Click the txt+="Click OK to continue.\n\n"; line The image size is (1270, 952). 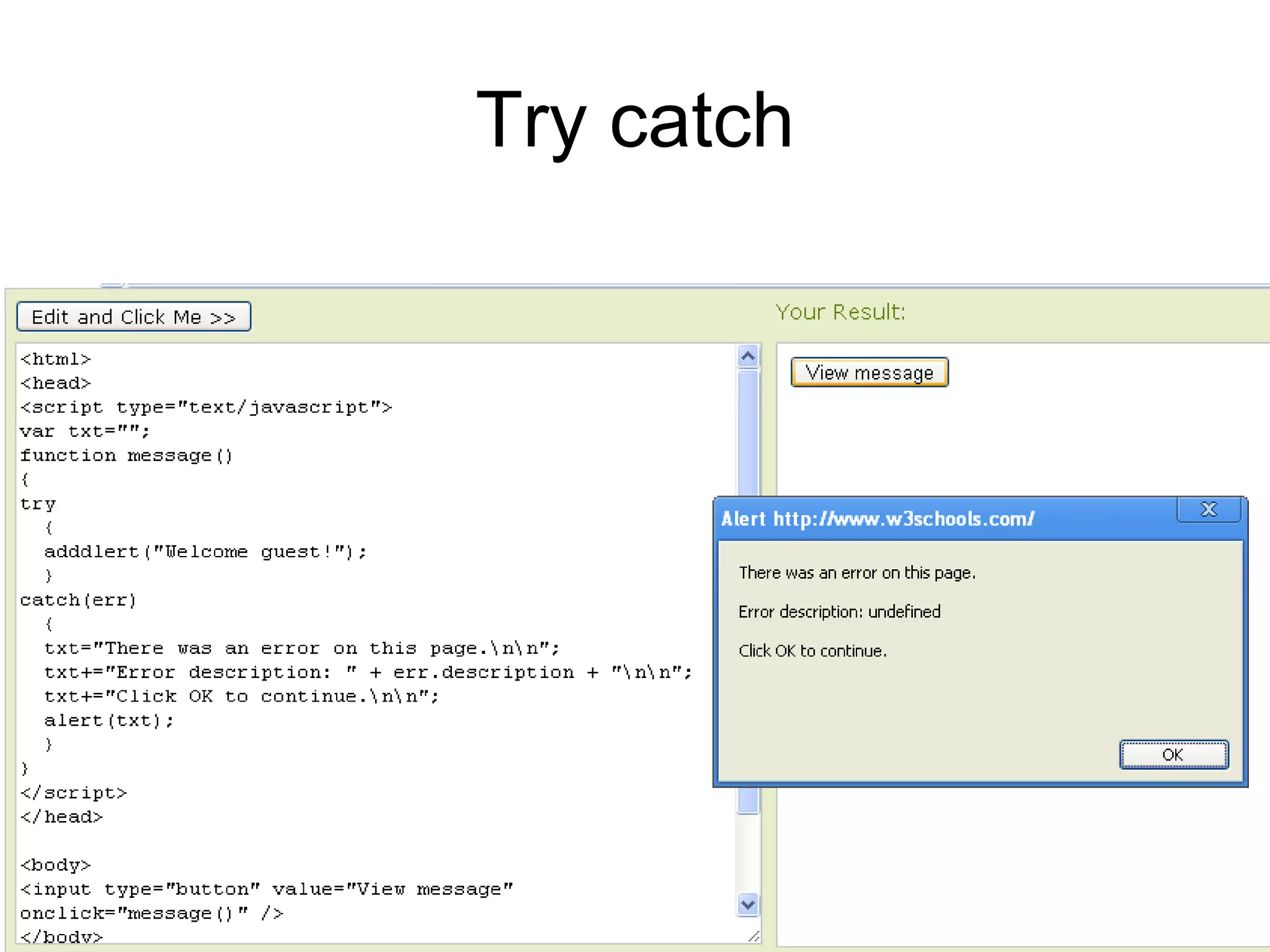pyautogui.click(x=241, y=696)
